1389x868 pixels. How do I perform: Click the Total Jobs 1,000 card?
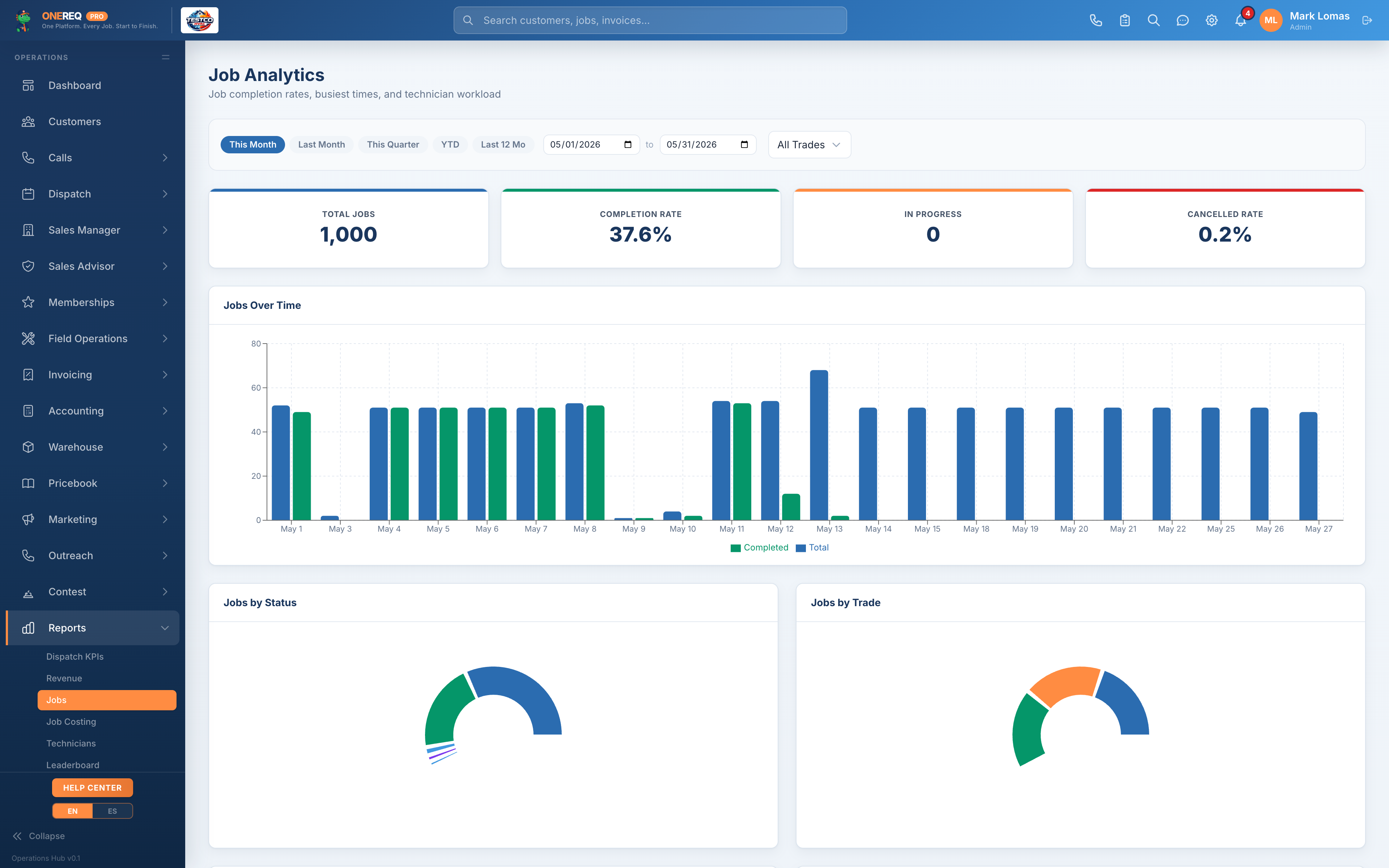(x=348, y=229)
